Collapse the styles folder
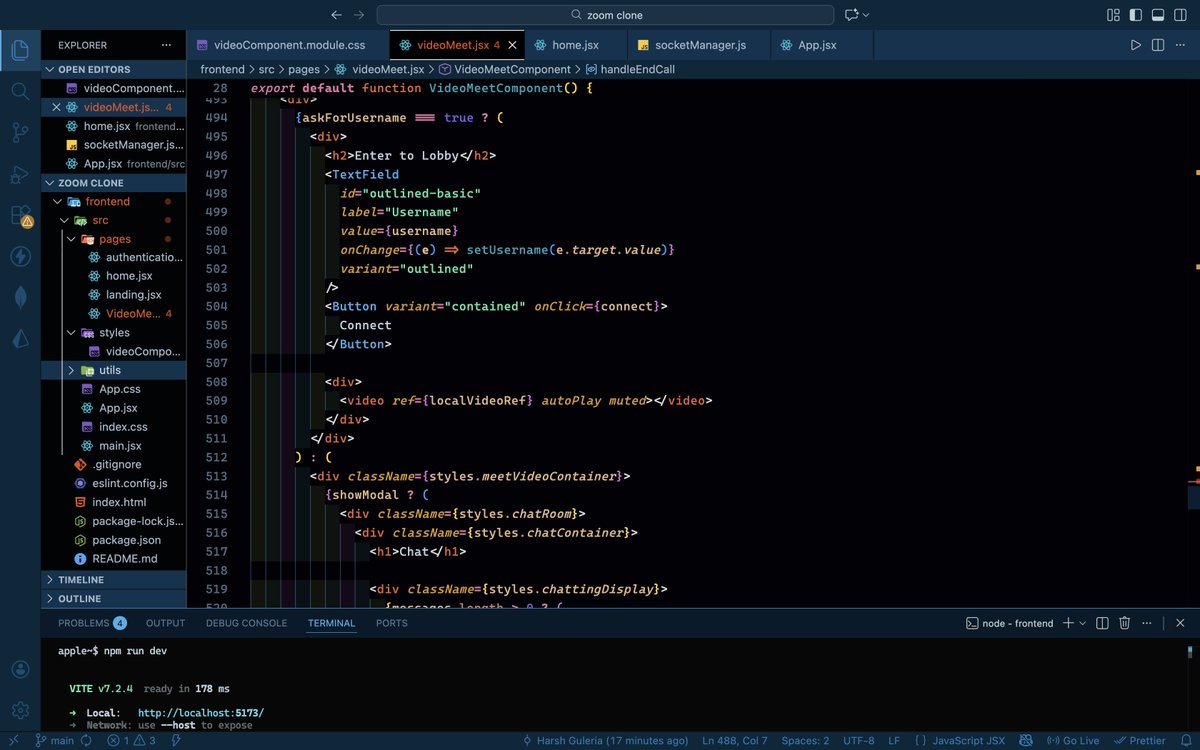 tap(113, 332)
